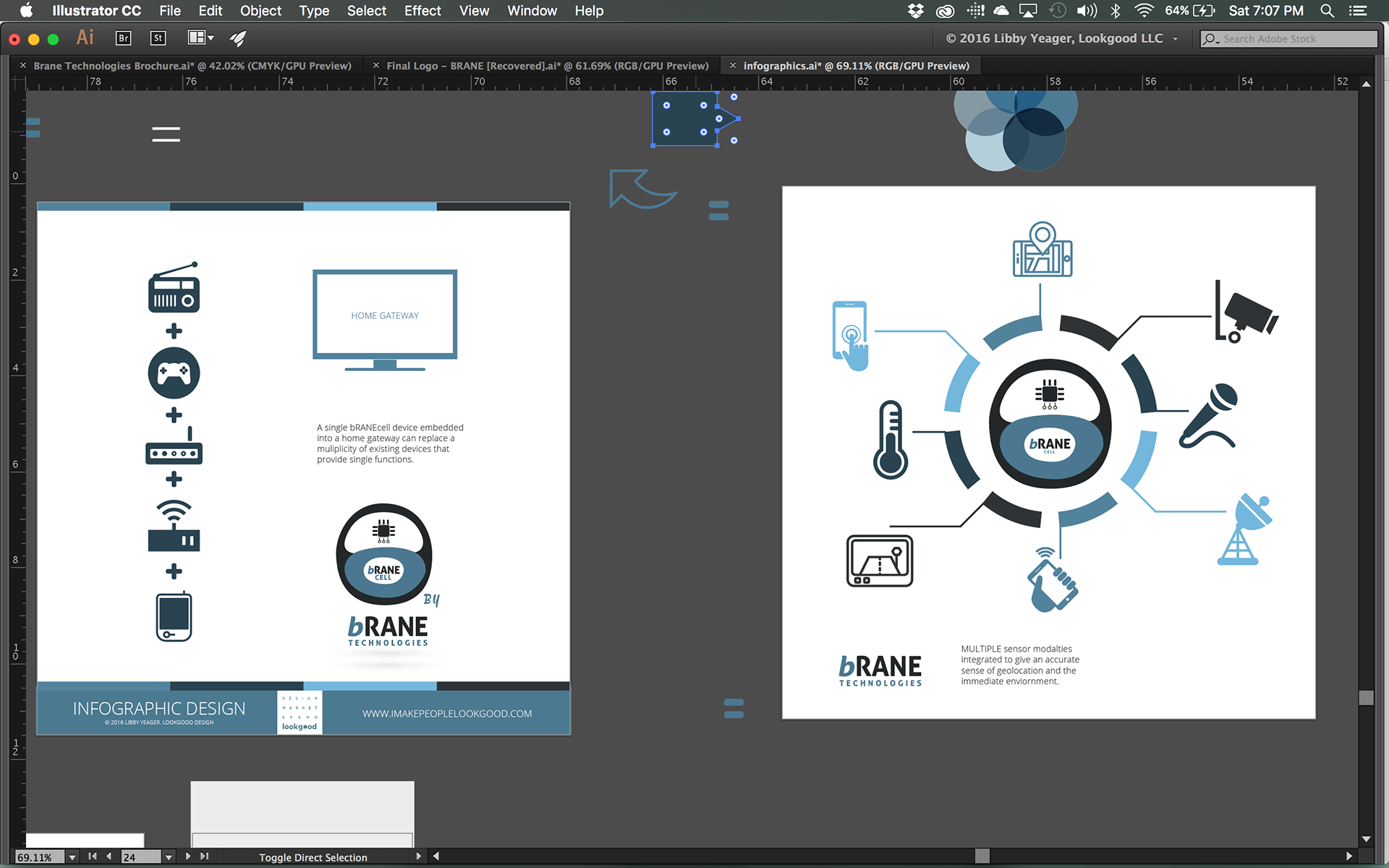This screenshot has height=868, width=1389.
Task: Open the Object menu
Action: [260, 11]
